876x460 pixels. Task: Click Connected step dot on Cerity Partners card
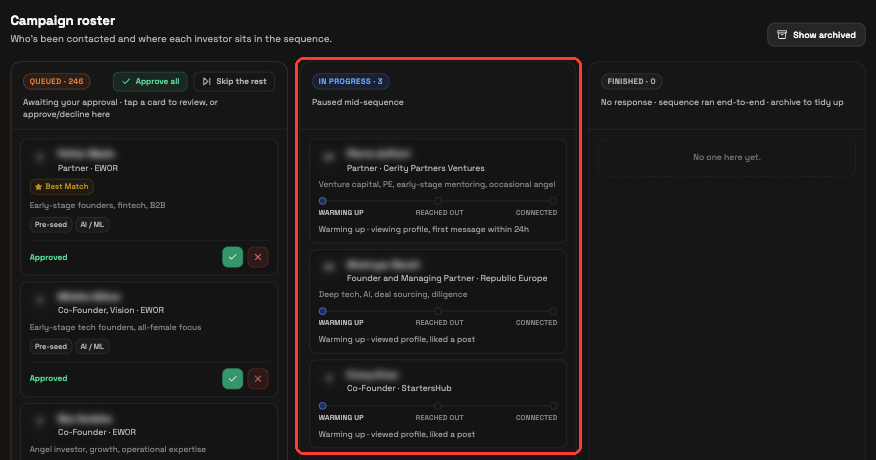tap(553, 201)
